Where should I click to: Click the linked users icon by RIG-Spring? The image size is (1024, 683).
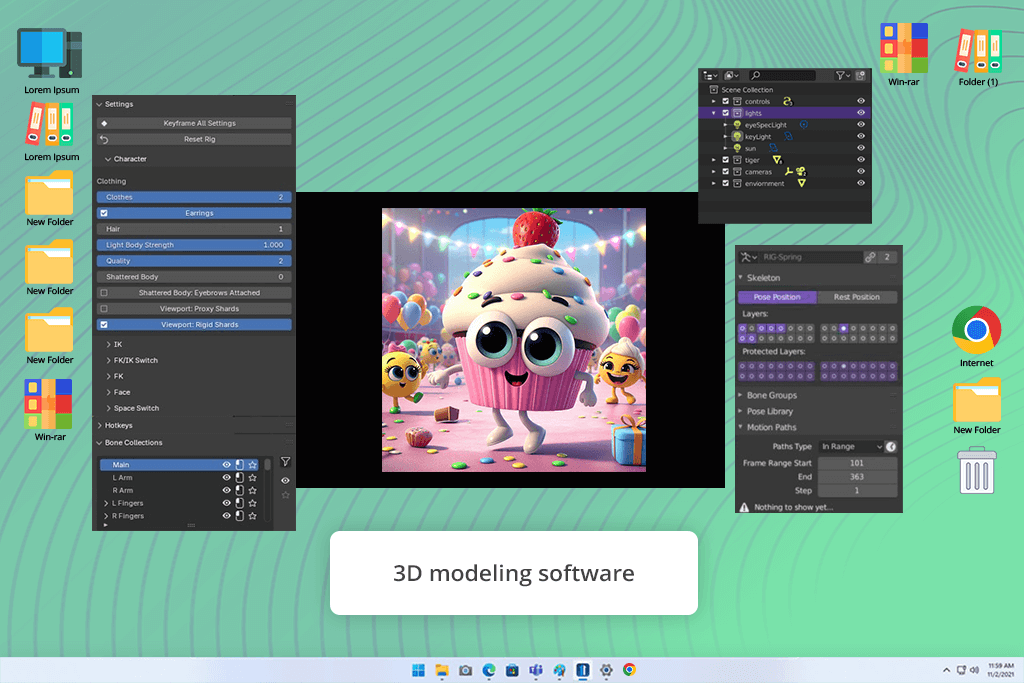(x=870, y=257)
